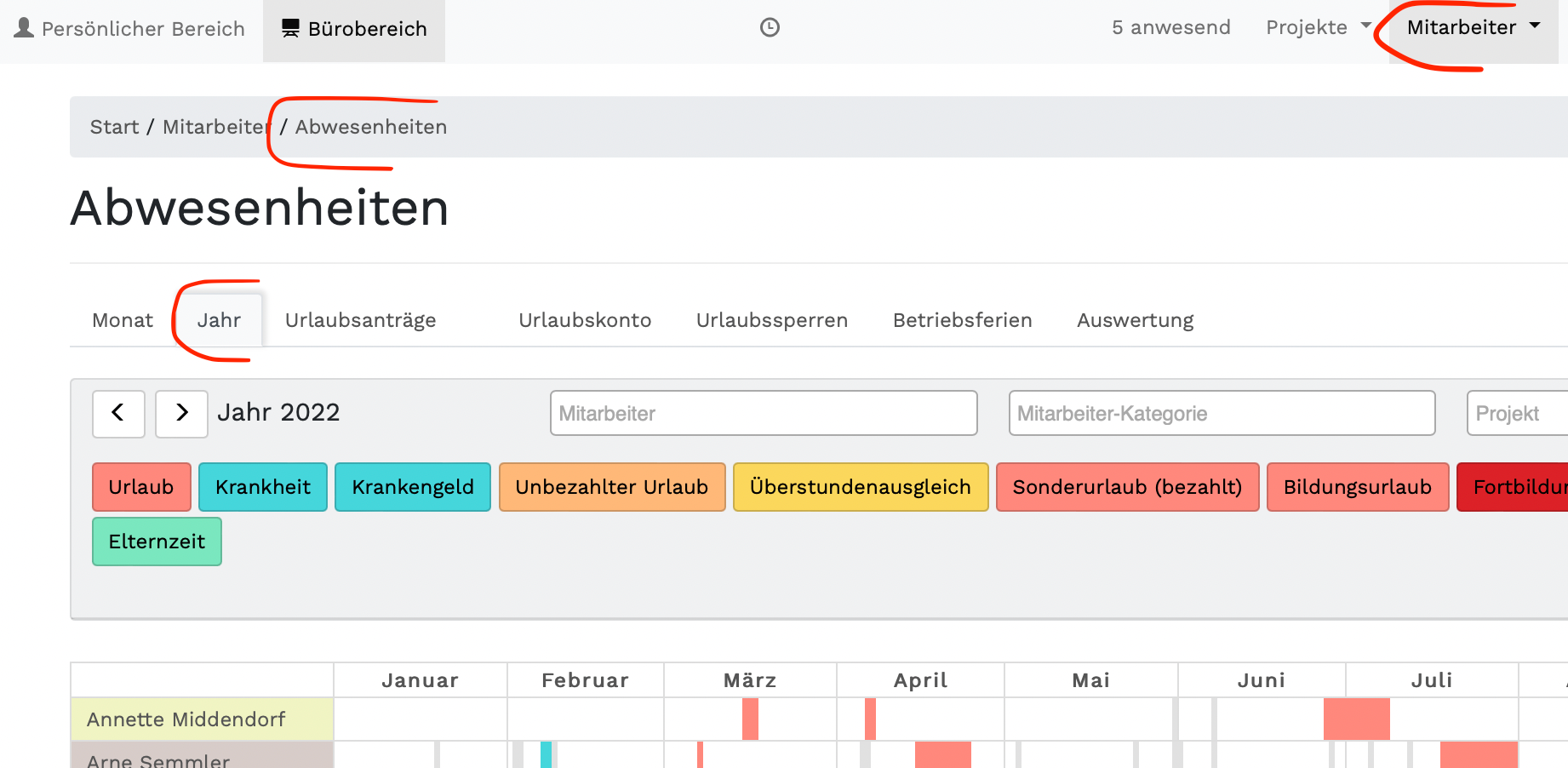The height and width of the screenshot is (768, 1568).
Task: Toggle the Elternzeit filter
Action: 157,542
